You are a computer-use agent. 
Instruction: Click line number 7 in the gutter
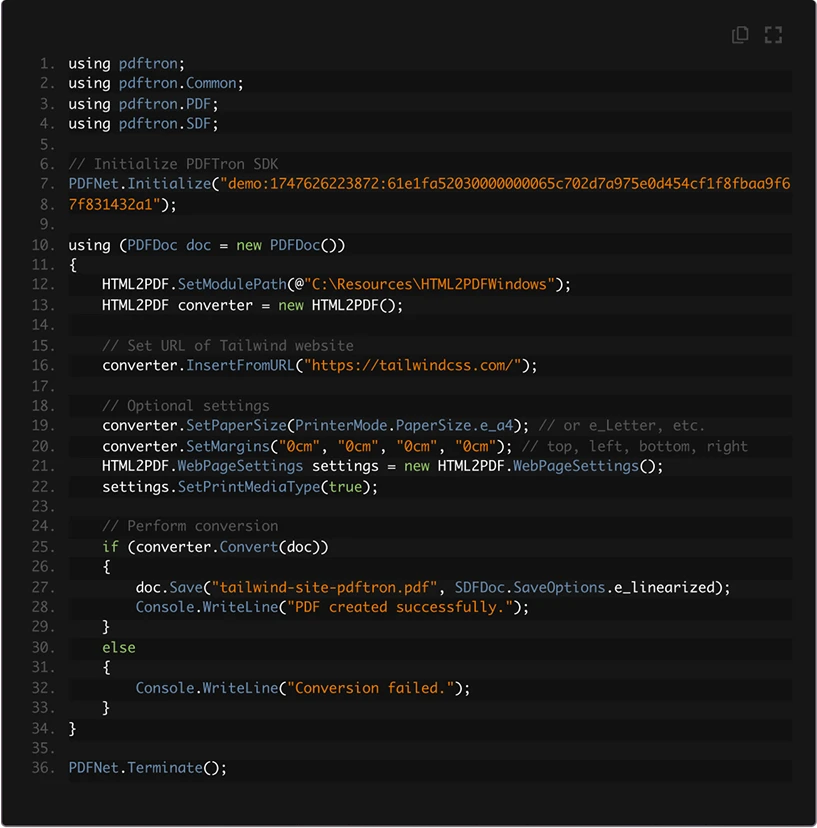pos(47,184)
